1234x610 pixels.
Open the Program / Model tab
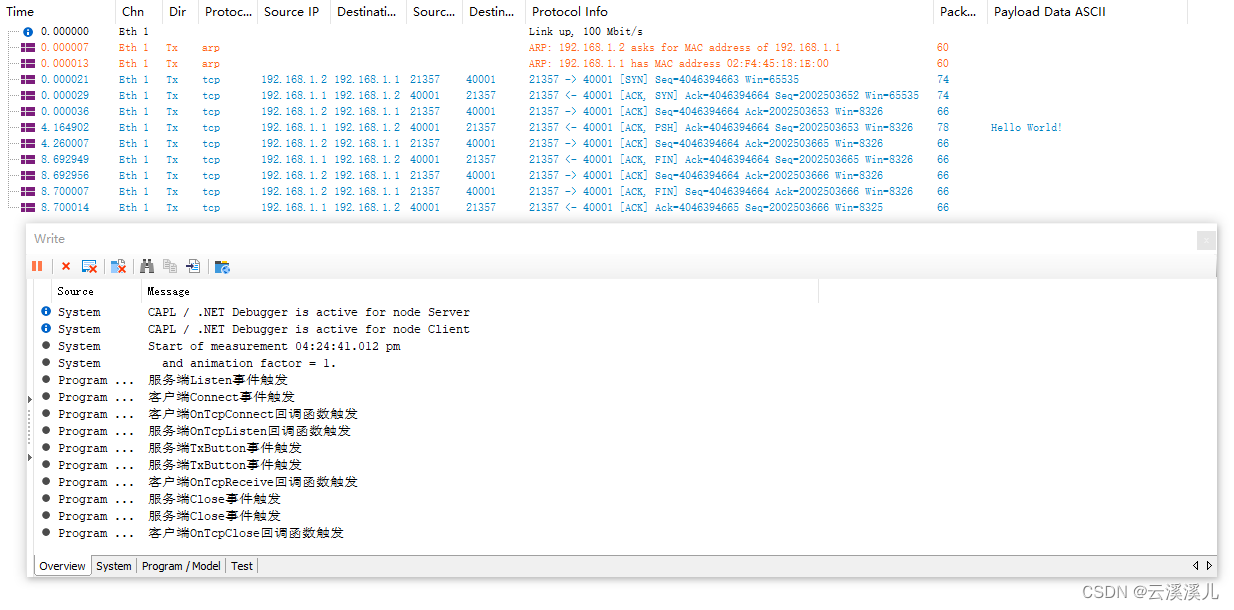click(180, 565)
